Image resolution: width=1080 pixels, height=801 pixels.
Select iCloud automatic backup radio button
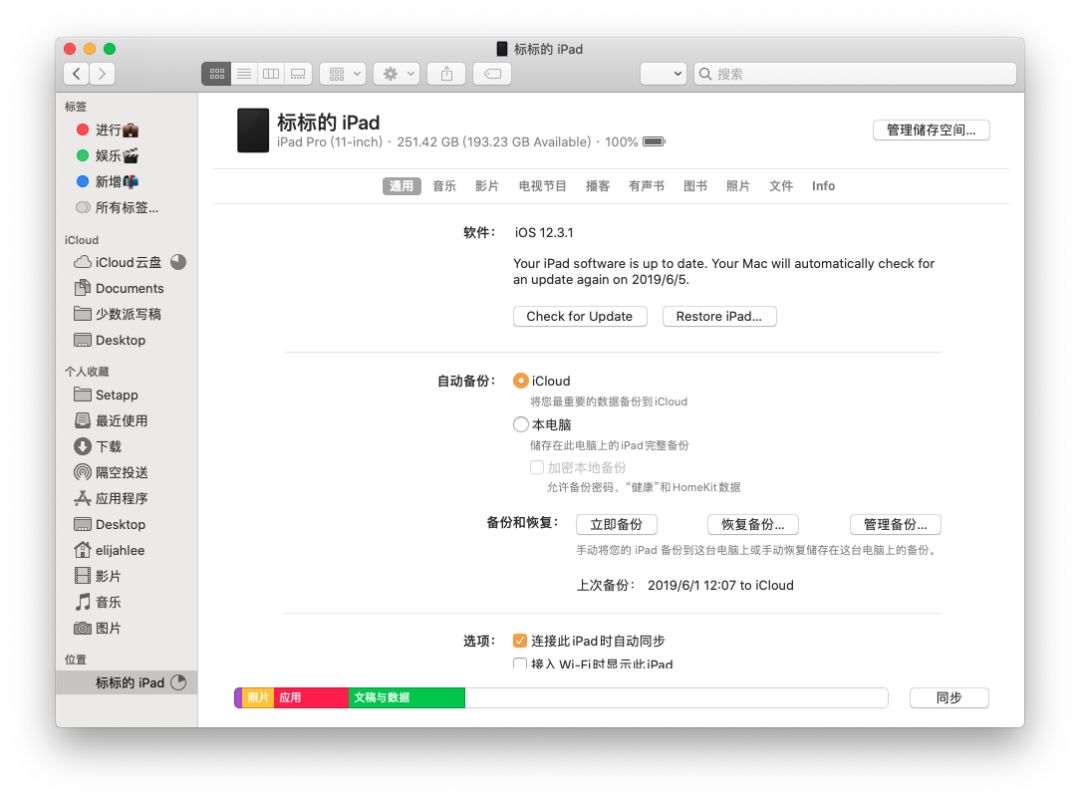pyautogui.click(x=521, y=381)
